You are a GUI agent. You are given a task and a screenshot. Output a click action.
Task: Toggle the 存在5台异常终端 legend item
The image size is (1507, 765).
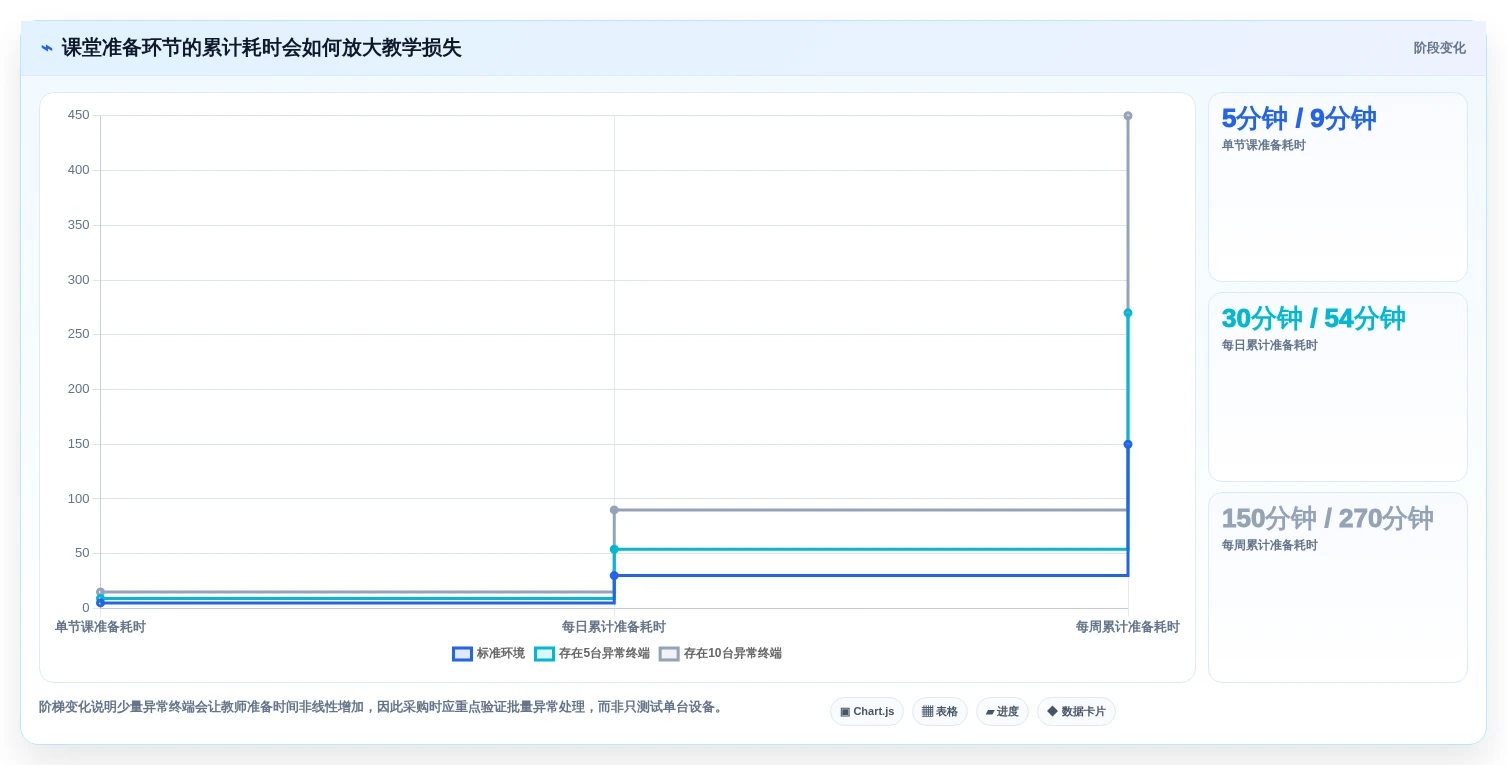point(592,654)
